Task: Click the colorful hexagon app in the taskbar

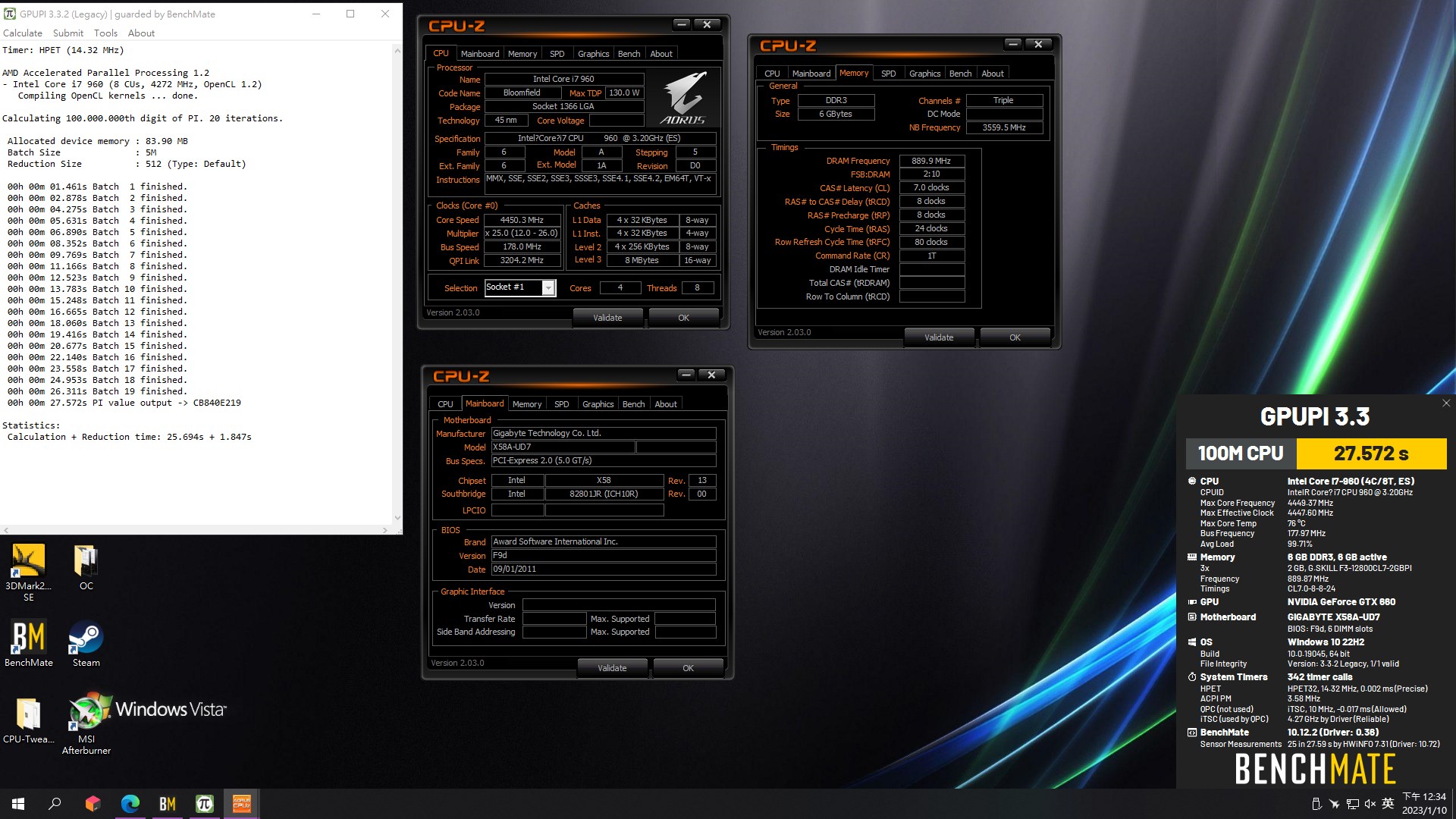Action: (93, 804)
